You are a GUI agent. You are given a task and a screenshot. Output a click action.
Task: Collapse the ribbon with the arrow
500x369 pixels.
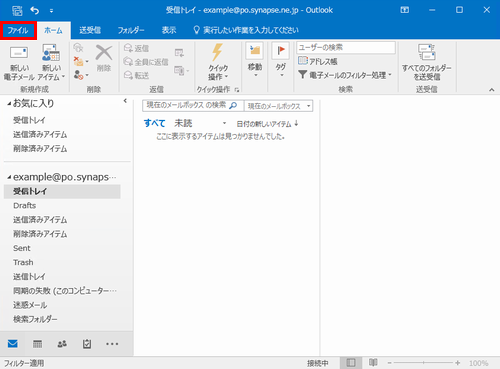click(492, 90)
